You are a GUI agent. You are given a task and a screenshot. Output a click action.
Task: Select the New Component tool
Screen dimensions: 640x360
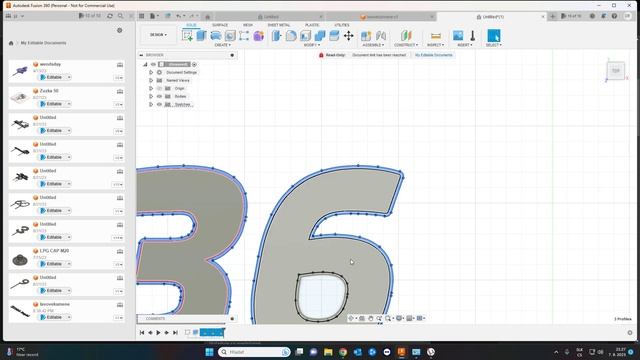(x=366, y=36)
